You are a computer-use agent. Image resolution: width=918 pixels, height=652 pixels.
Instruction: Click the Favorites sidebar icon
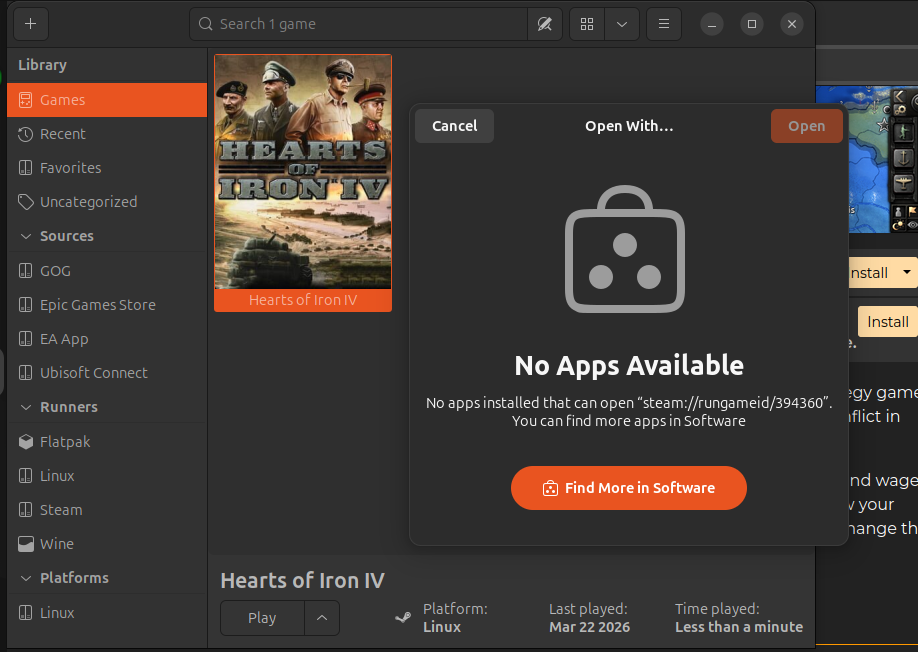click(25, 168)
